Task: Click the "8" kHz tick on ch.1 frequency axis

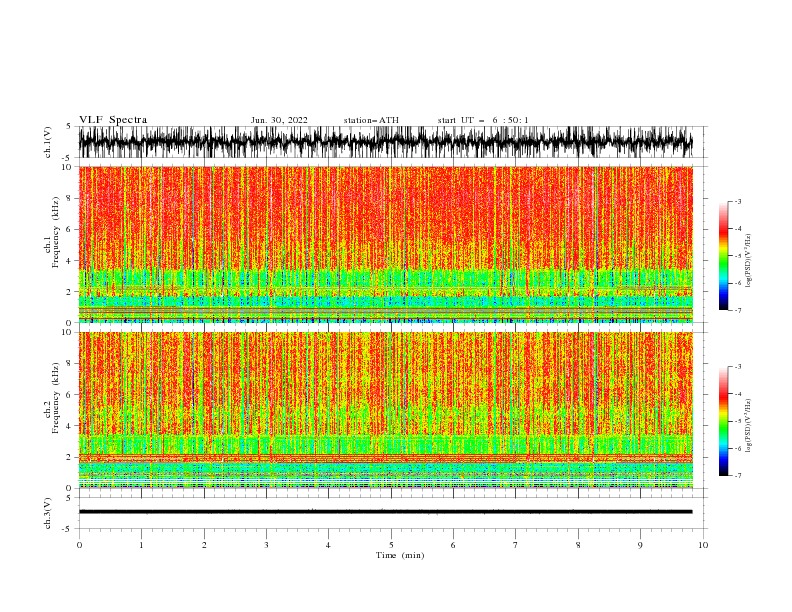Action: click(x=69, y=198)
